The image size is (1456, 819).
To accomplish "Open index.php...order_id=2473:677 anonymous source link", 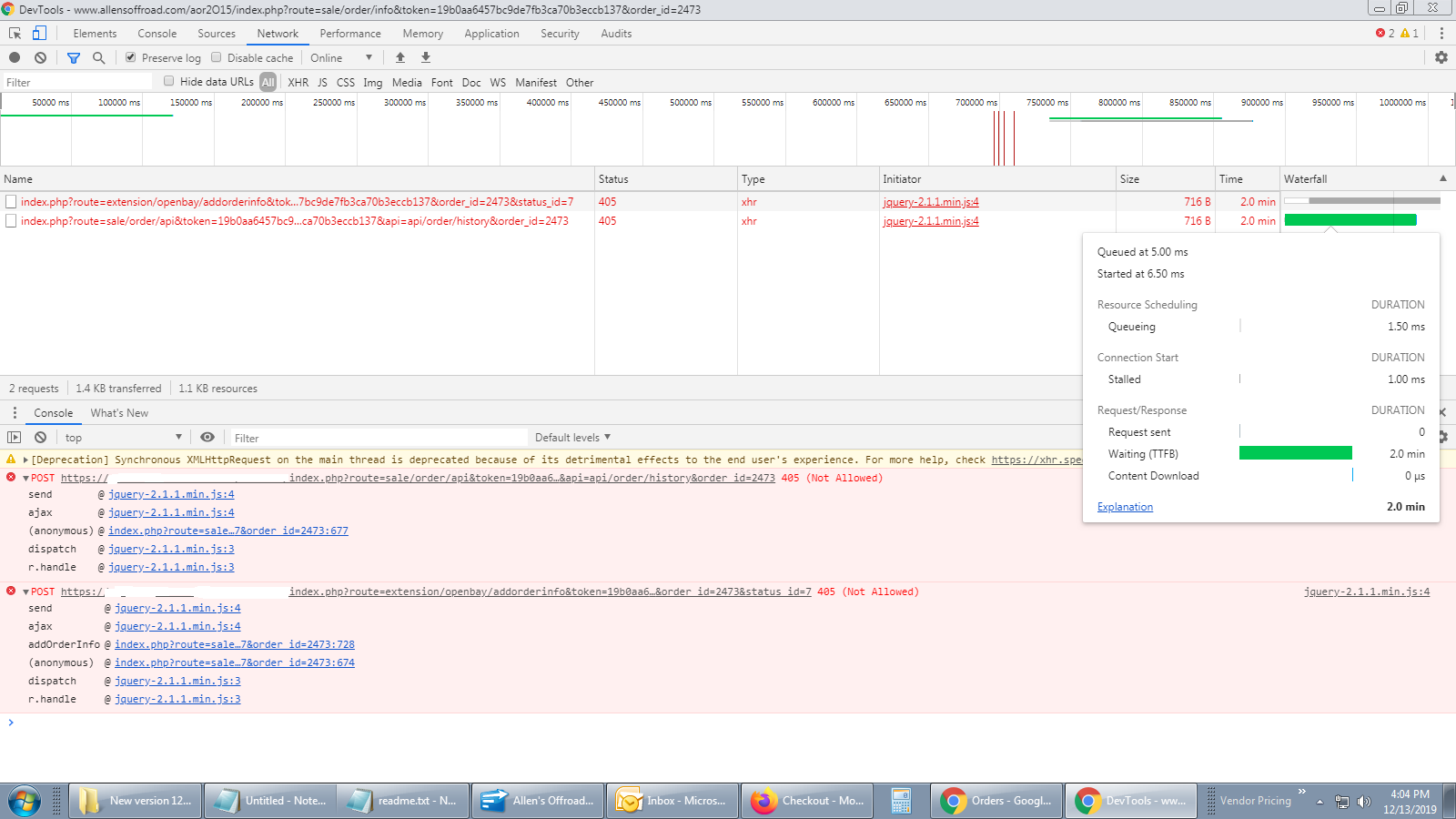I will (228, 531).
